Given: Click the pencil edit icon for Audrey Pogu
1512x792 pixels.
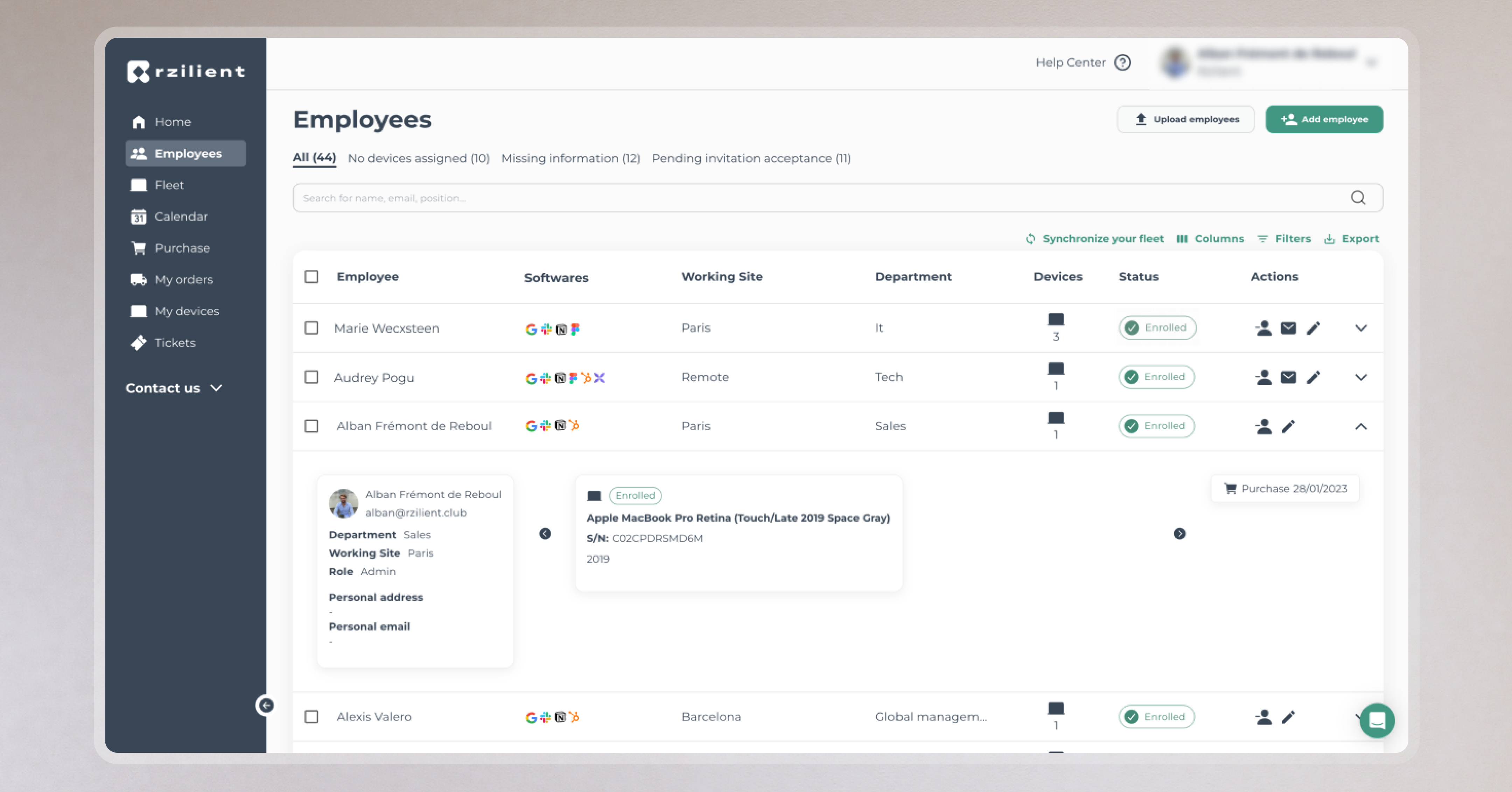Looking at the screenshot, I should 1314,377.
